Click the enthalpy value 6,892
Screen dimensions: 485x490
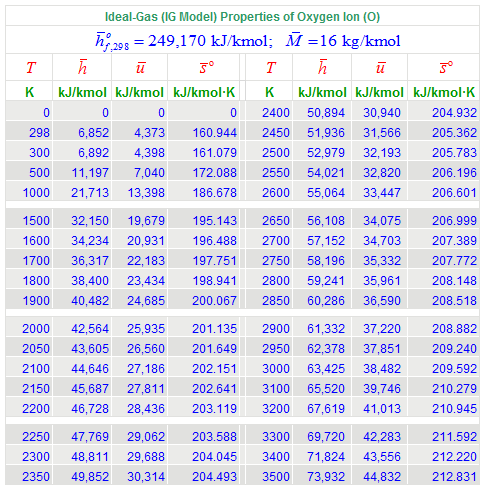pyautogui.click(x=93, y=153)
